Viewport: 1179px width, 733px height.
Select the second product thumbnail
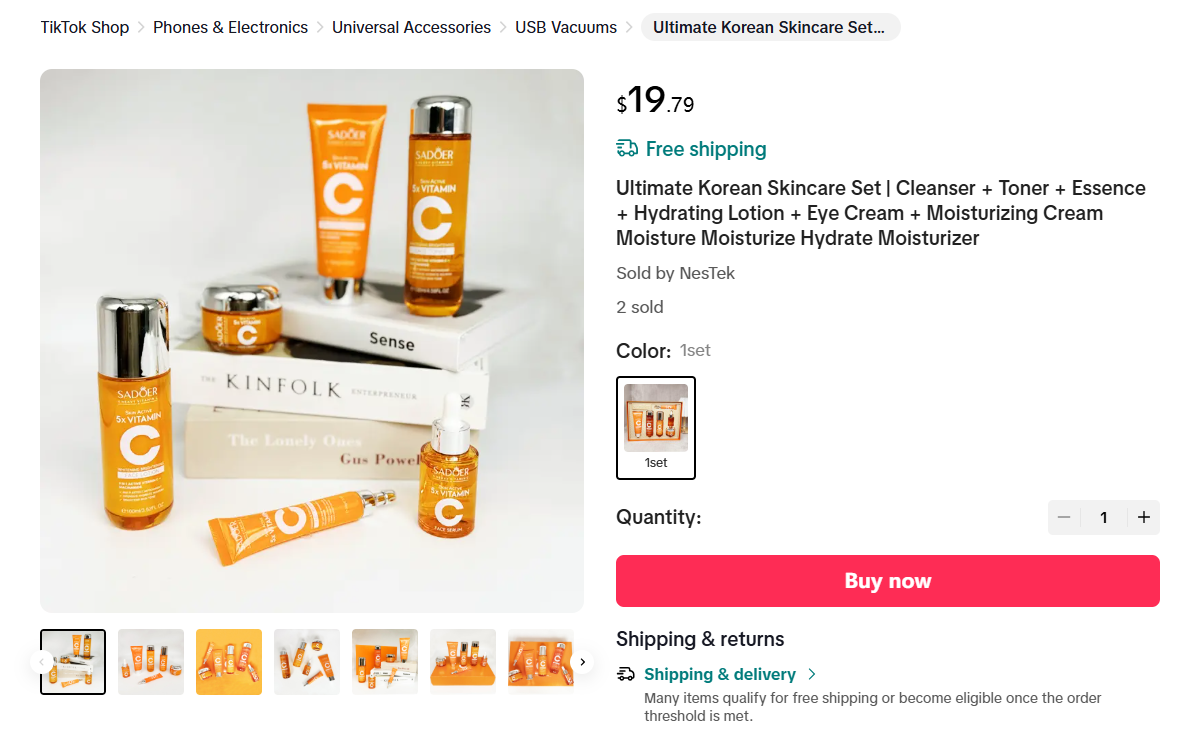(151, 662)
